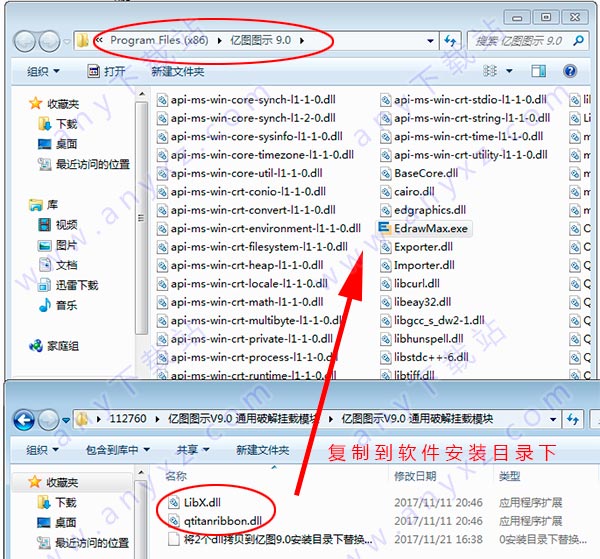Open 下载 under 收藏夹 in upper window
This screenshot has width=600, height=559.
coord(58,124)
